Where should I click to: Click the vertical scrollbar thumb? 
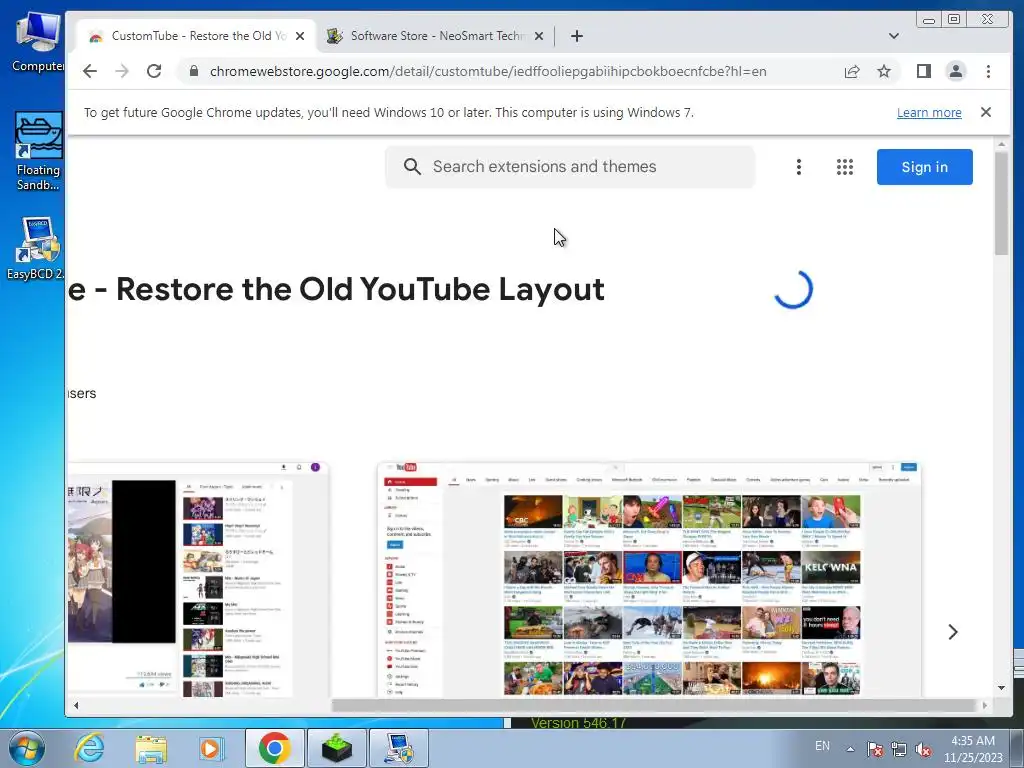pyautogui.click(x=1001, y=203)
